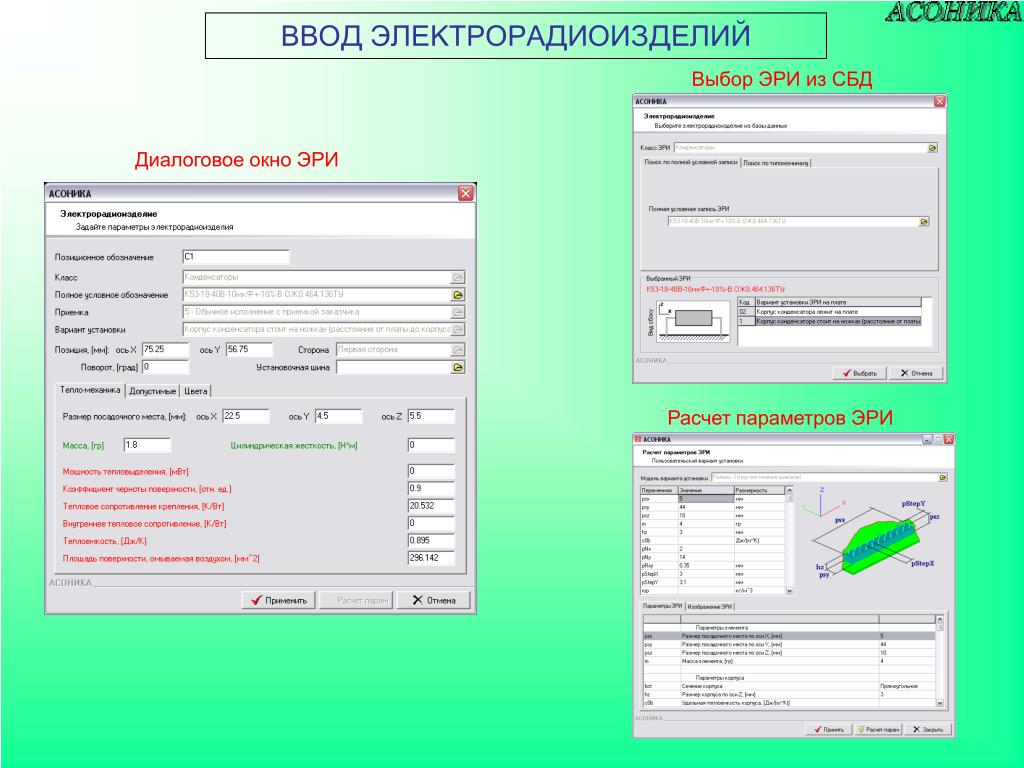Click Площадь поверхности field 296.142
Image resolution: width=1024 pixels, height=768 pixels.
[431, 558]
